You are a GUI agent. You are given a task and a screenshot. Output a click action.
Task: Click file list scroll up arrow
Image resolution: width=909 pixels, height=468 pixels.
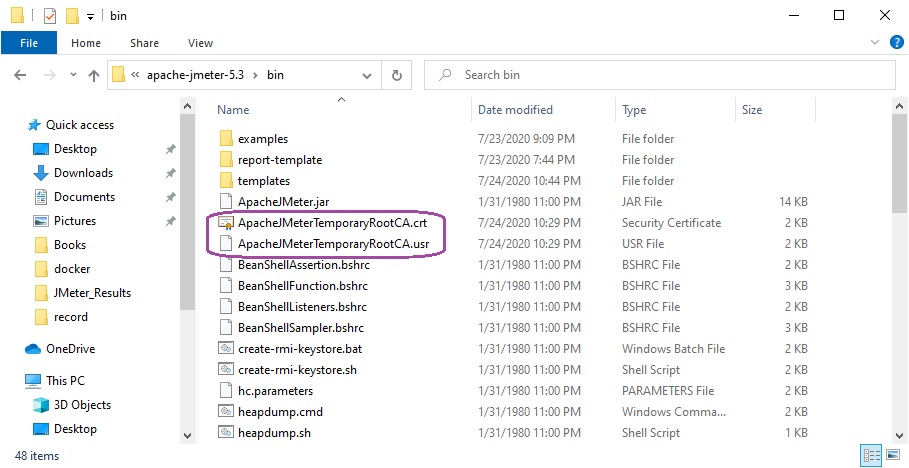(899, 107)
